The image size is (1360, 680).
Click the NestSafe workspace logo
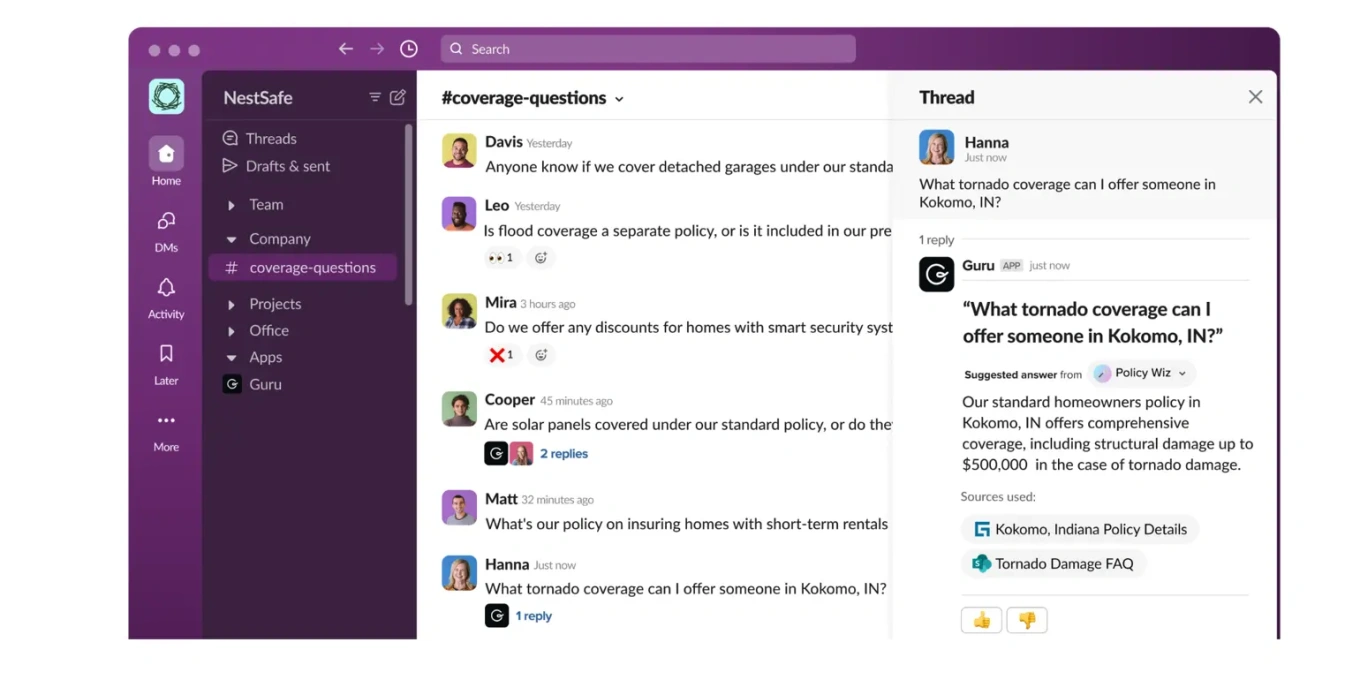(x=166, y=97)
